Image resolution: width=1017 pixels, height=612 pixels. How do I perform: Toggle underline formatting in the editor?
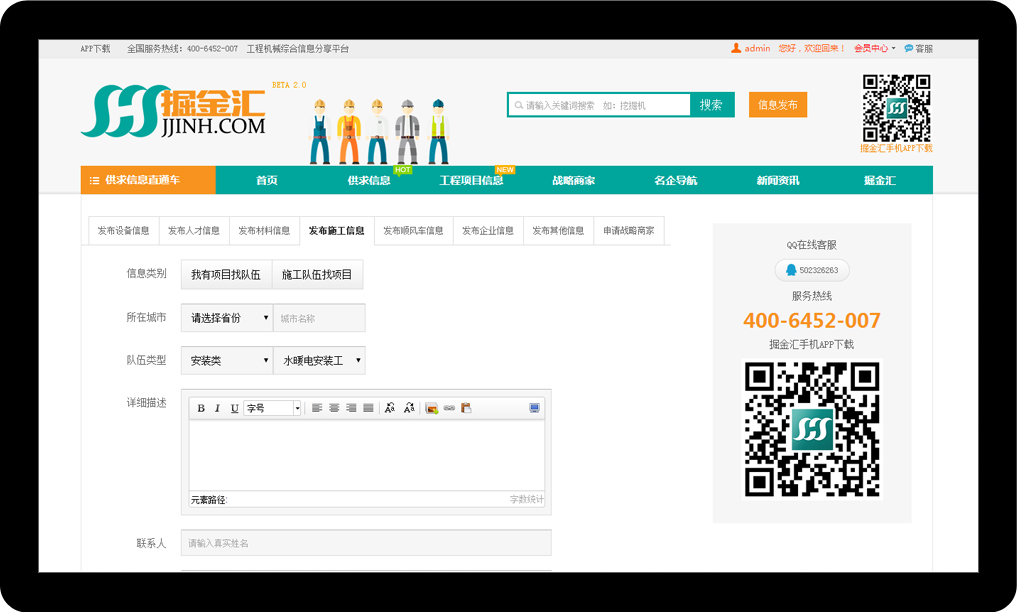point(235,408)
